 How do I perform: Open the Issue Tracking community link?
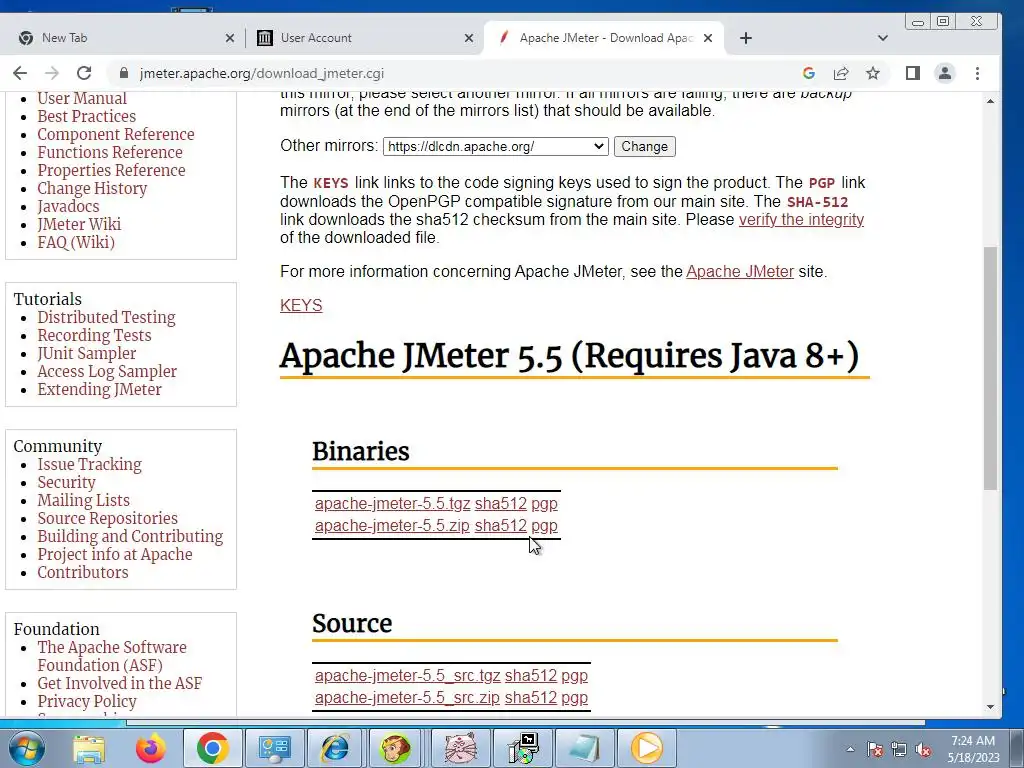(x=89, y=464)
